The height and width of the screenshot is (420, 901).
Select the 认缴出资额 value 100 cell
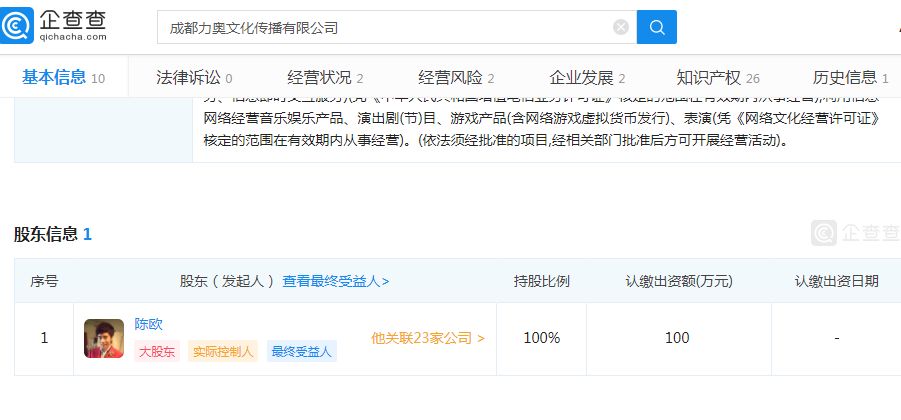(x=679, y=338)
